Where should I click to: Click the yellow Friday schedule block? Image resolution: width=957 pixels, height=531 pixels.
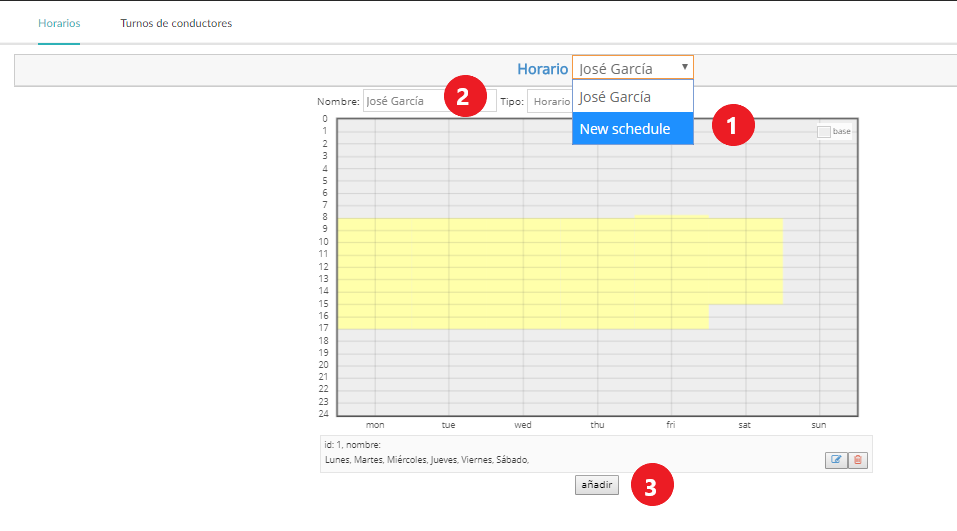pos(671,272)
